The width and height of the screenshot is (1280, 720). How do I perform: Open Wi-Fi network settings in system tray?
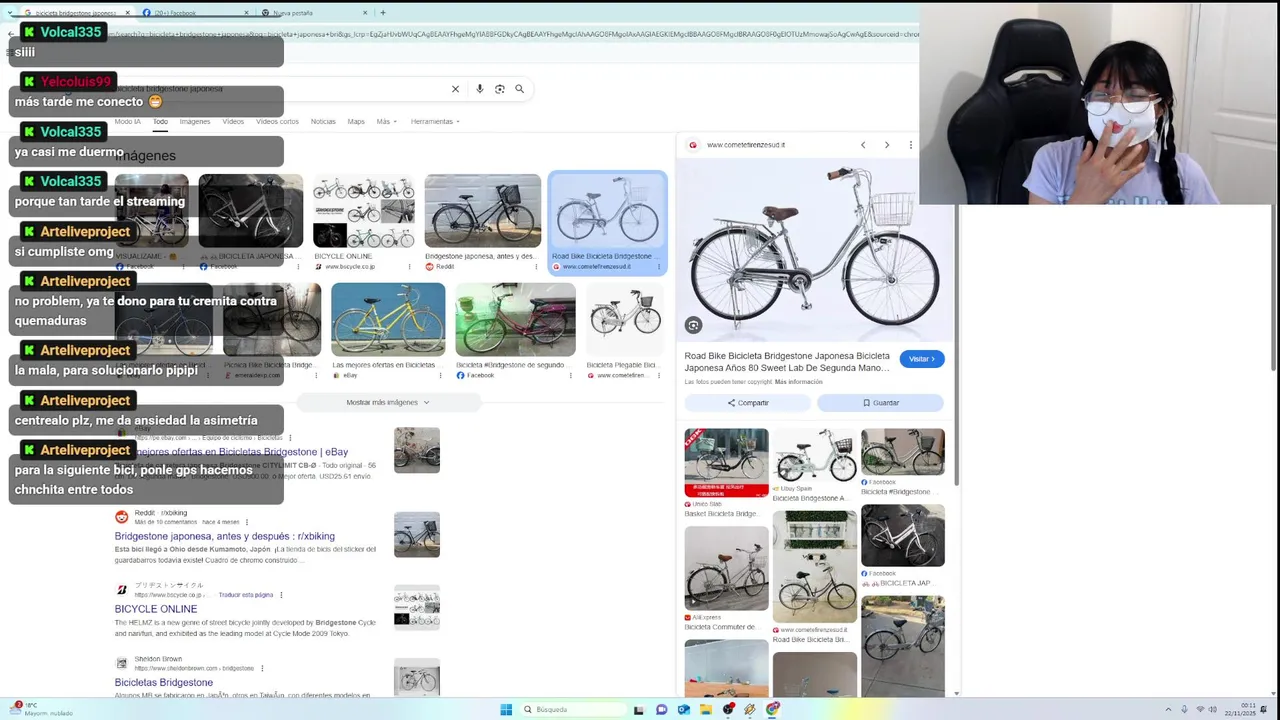pos(1200,710)
